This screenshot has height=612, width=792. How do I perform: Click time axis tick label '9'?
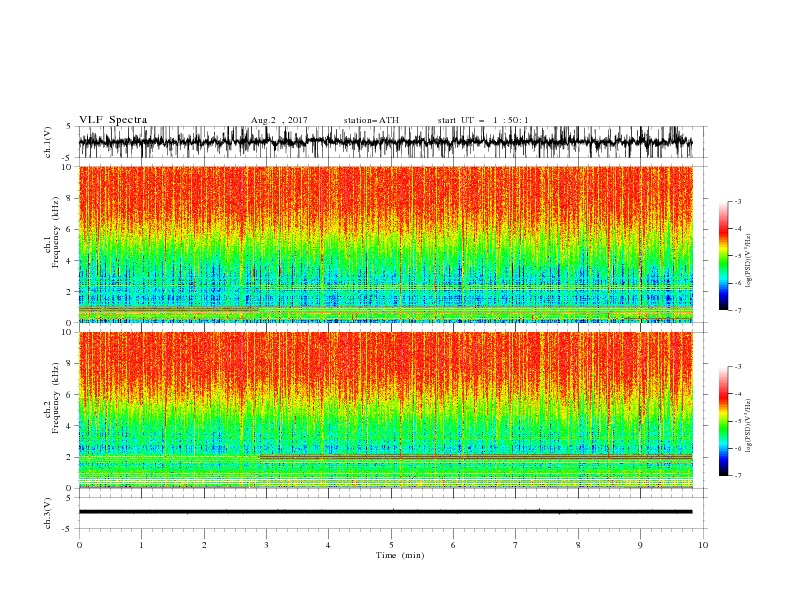640,545
